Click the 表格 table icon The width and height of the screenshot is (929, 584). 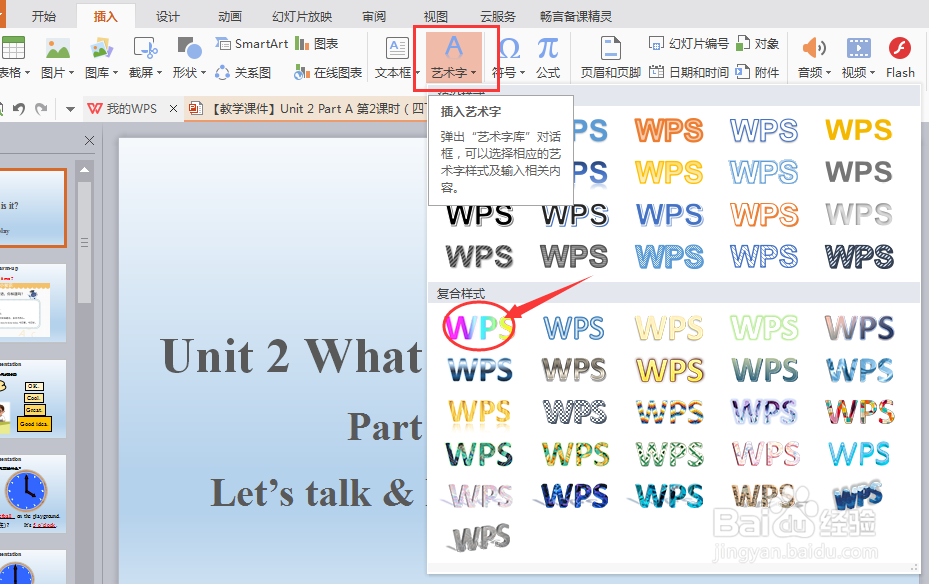coord(12,47)
